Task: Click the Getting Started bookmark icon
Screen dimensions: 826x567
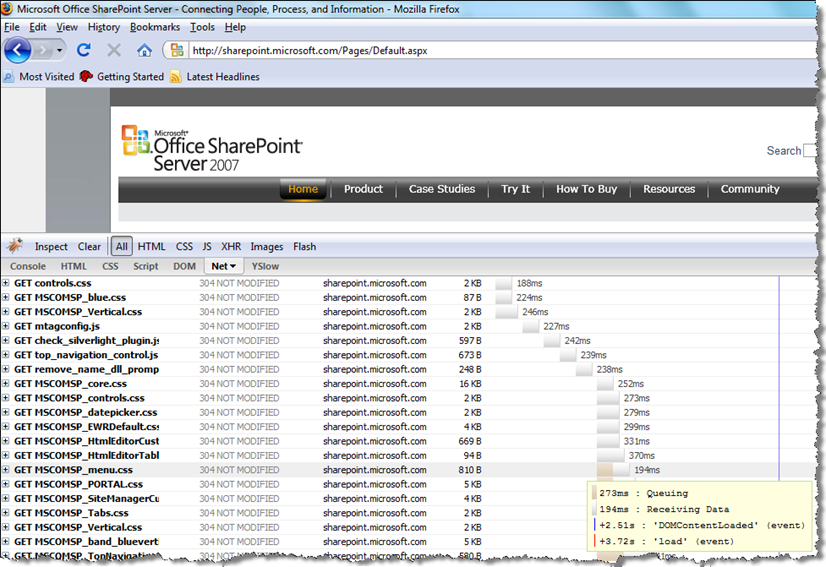Action: click(x=86, y=76)
